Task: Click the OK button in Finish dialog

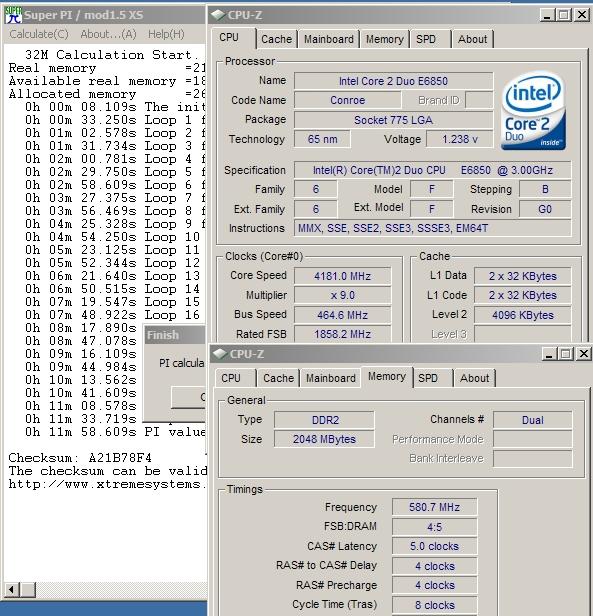Action: [189, 397]
